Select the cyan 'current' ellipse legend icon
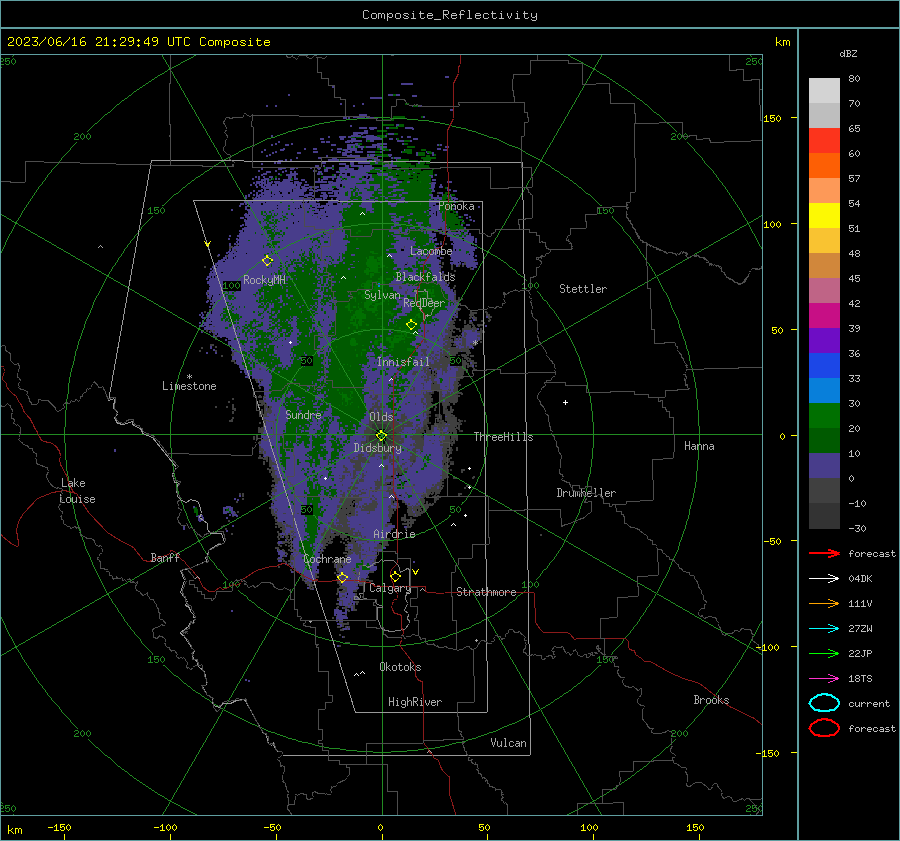The width and height of the screenshot is (900, 841). (x=824, y=703)
